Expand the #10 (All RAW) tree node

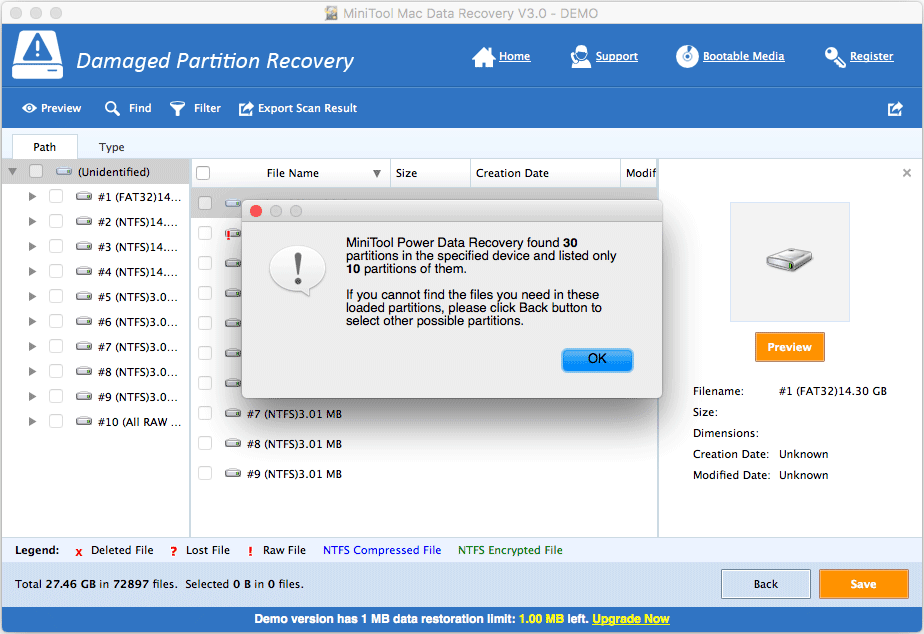[x=32, y=422]
